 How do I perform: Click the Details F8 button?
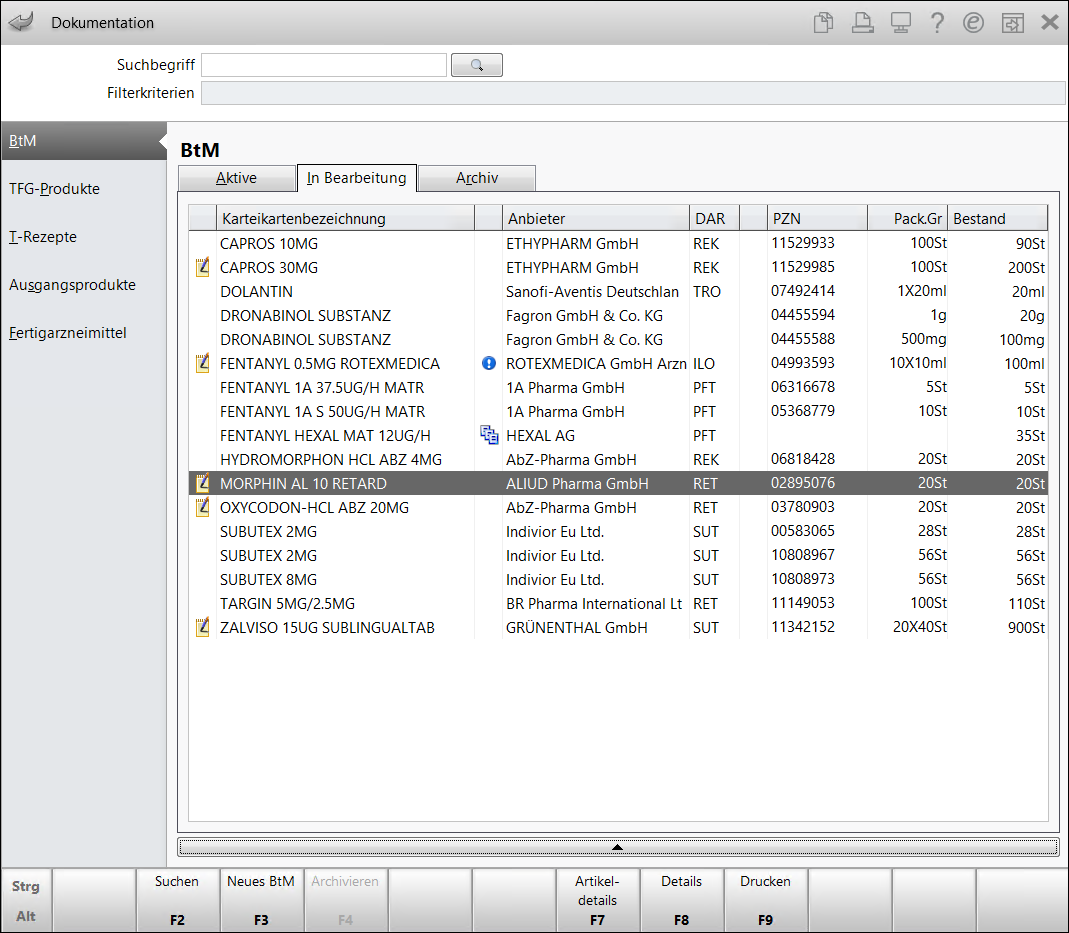point(681,900)
